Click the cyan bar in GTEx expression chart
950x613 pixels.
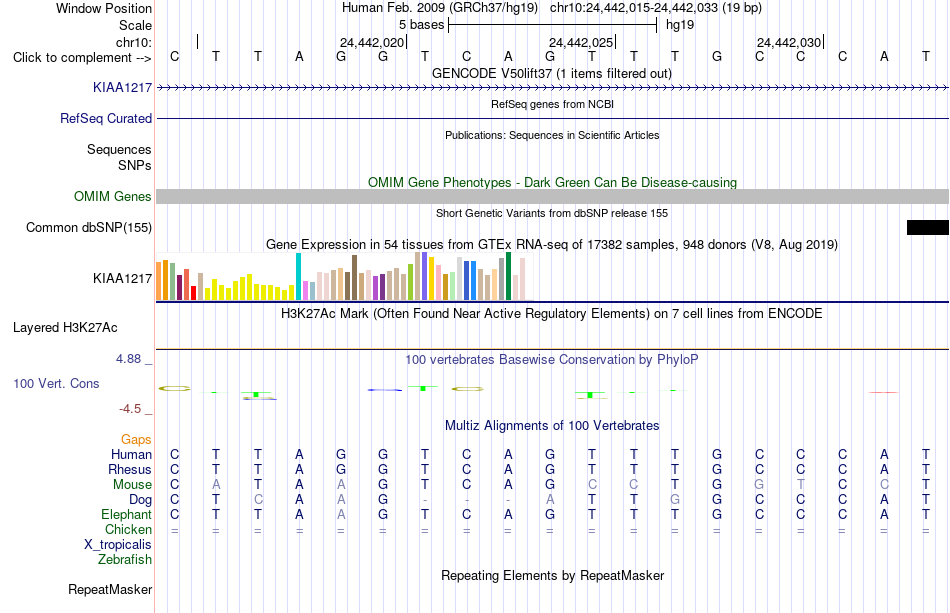click(299, 277)
